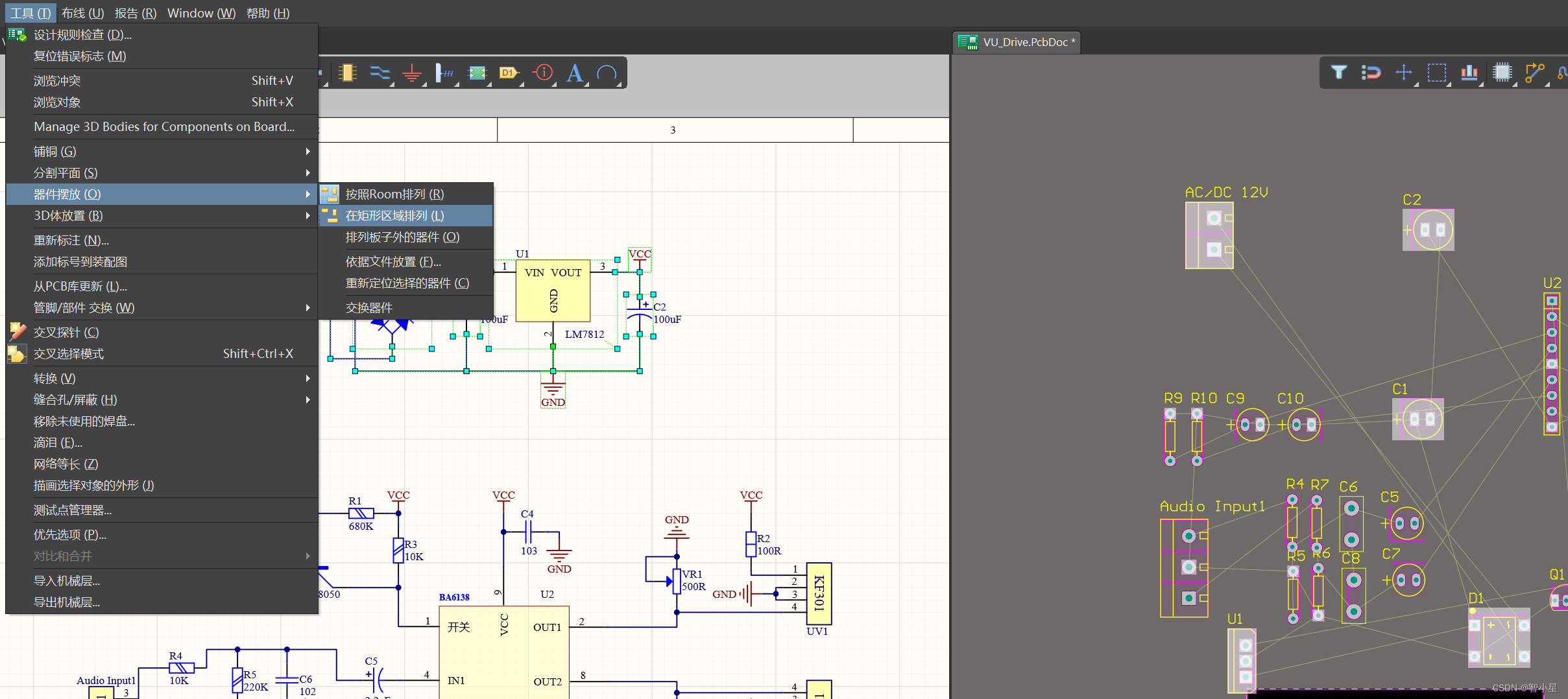1568x699 pixels.
Task: Toggle the Snap magnet icon in PCB toolbar
Action: [1371, 72]
